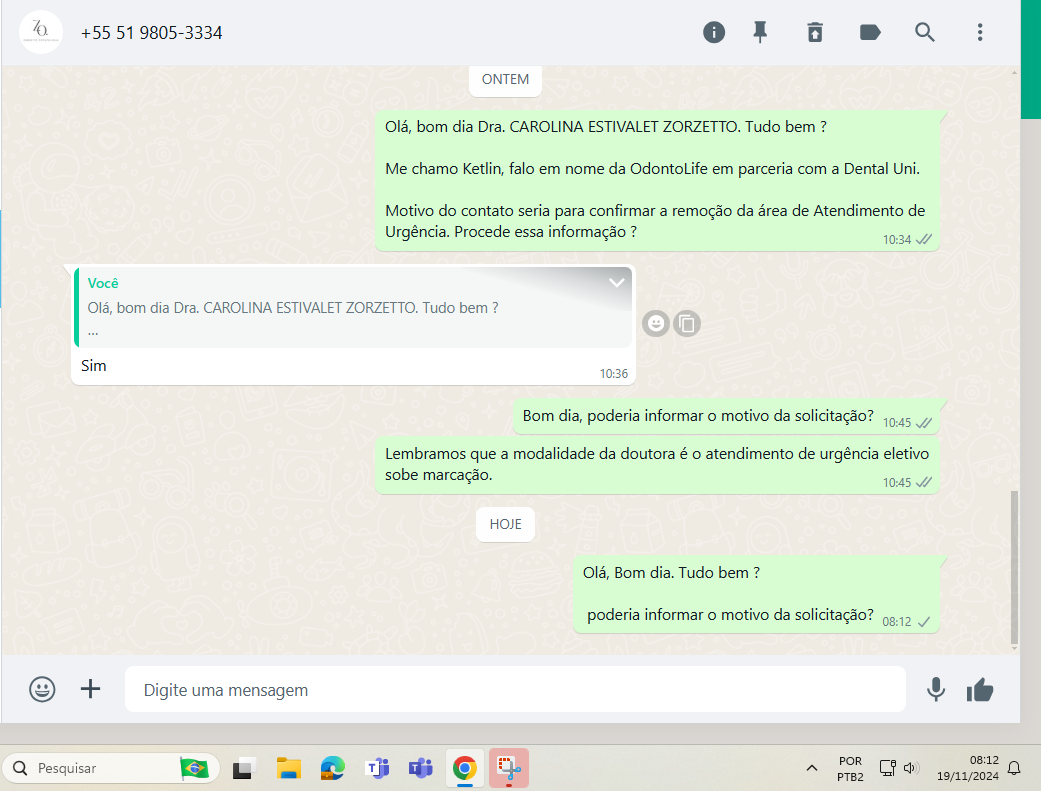
Task: Click the 'HOJE' date label
Action: [505, 524]
